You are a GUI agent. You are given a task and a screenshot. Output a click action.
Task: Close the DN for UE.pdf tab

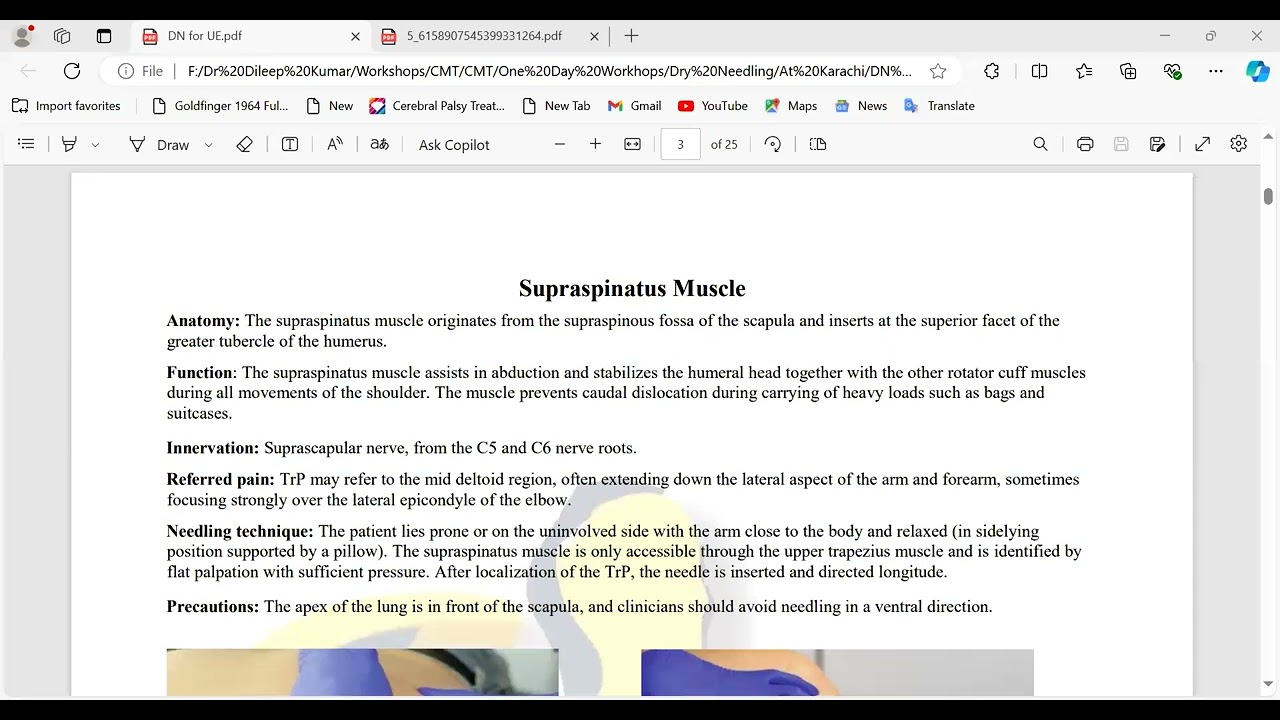tap(355, 36)
